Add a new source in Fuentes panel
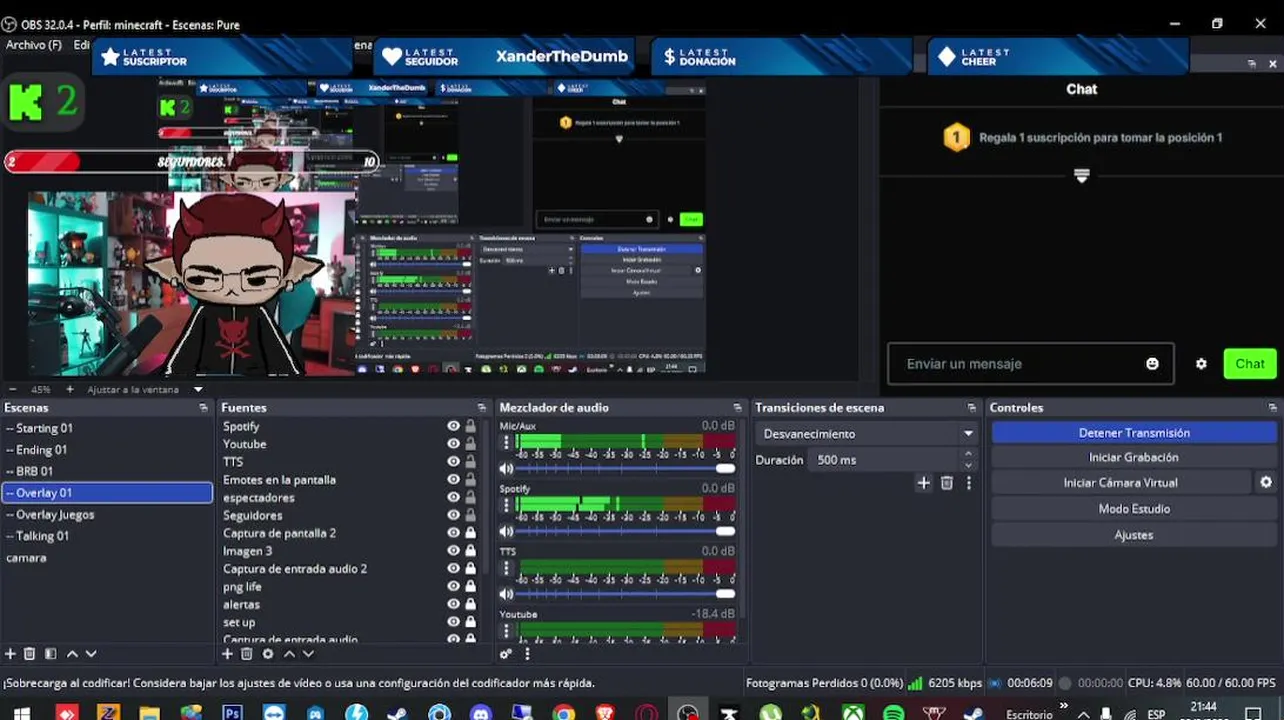The height and width of the screenshot is (720, 1284). [227, 654]
